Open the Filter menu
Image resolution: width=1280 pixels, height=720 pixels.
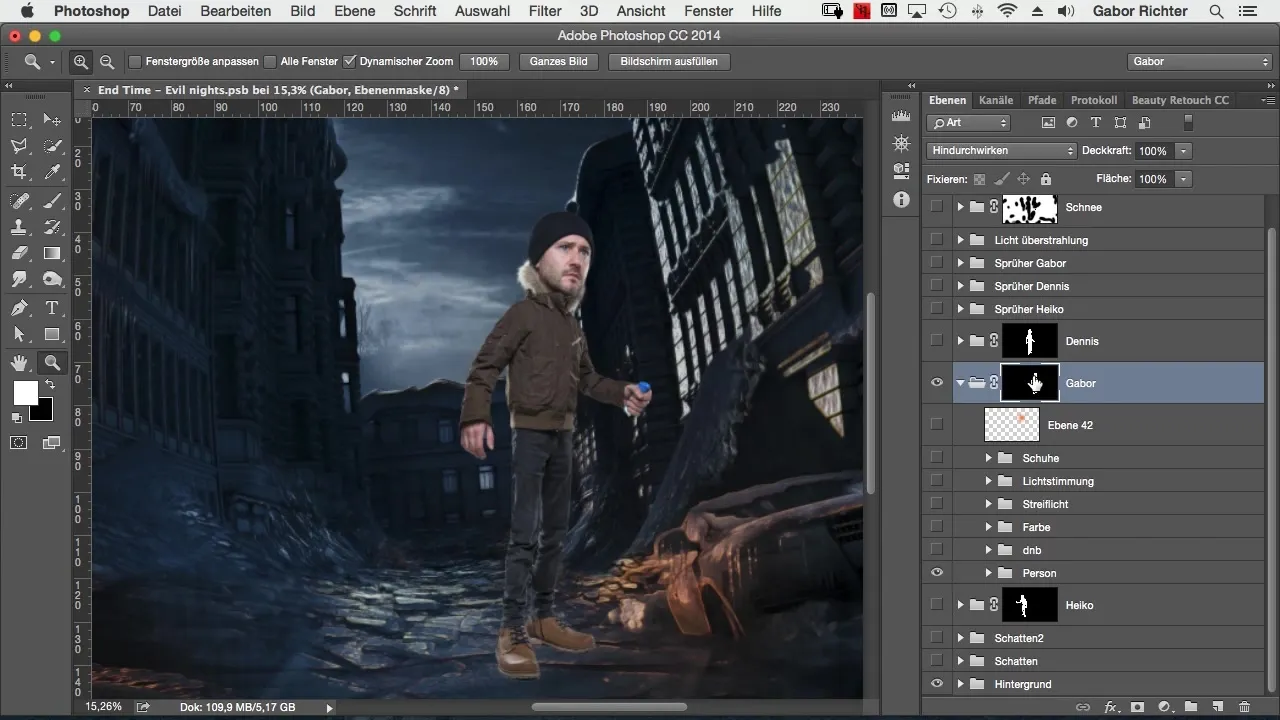click(544, 11)
